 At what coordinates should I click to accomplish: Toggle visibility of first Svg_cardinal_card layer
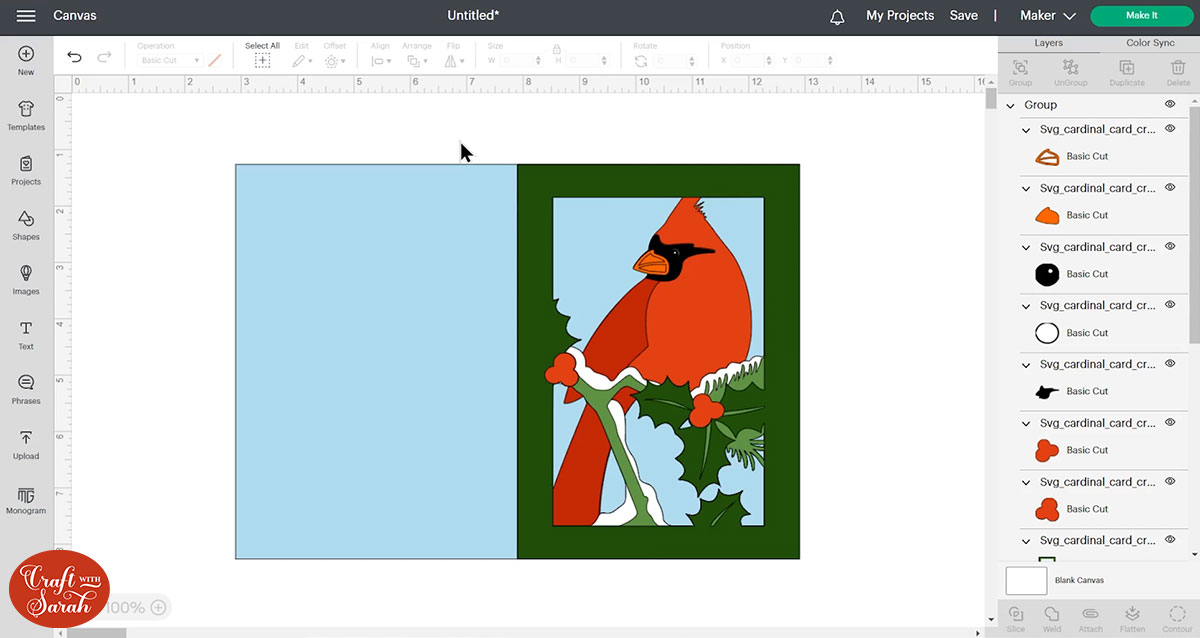click(1169, 129)
